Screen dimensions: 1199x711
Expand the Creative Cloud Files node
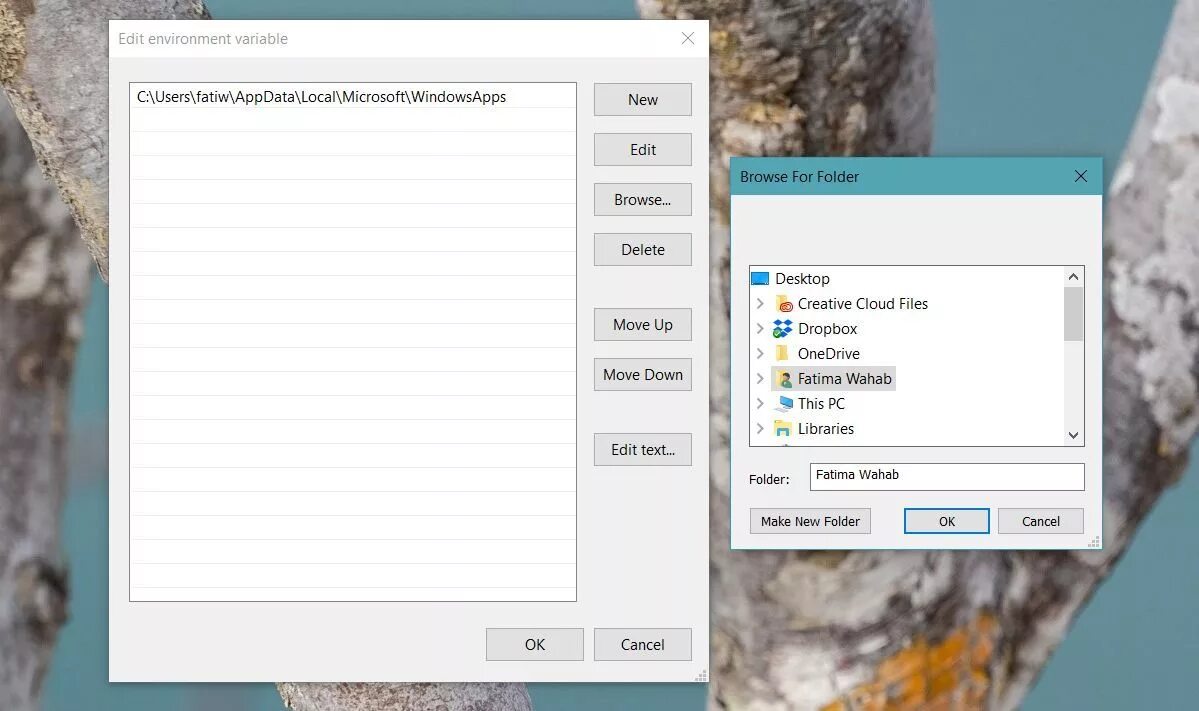click(x=760, y=304)
